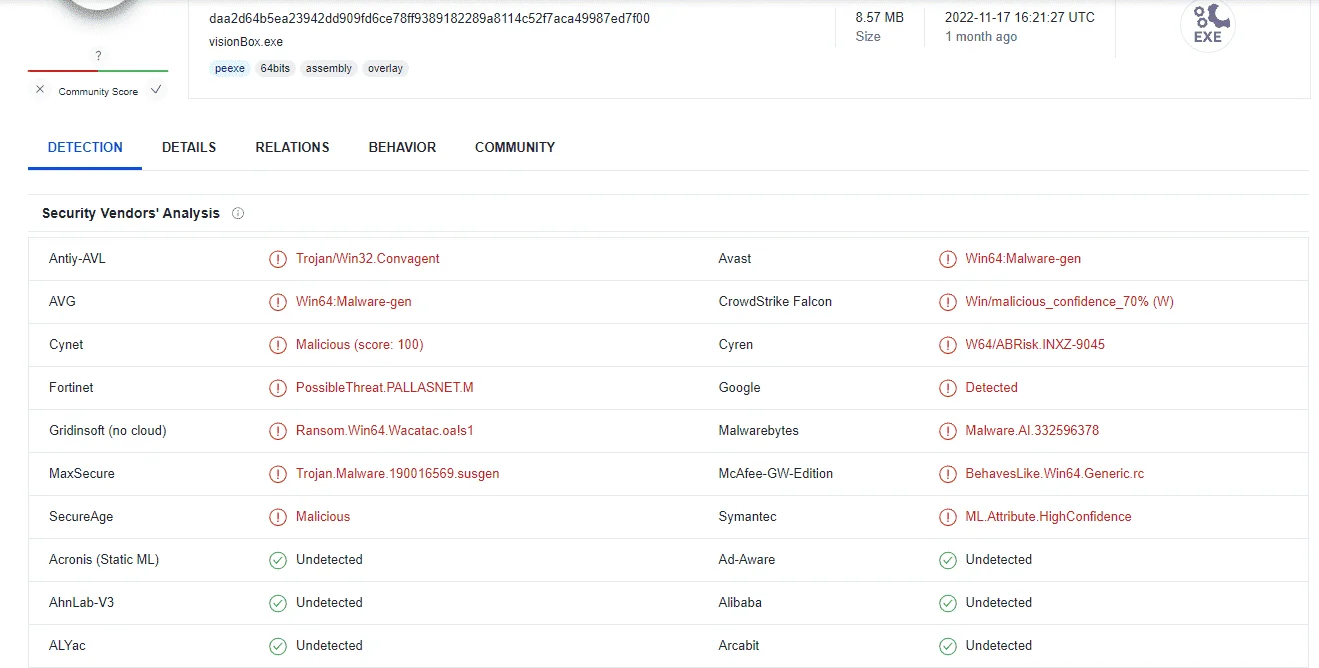
Task: Click the CrowdStrike Falcon vendor name
Action: tap(775, 302)
